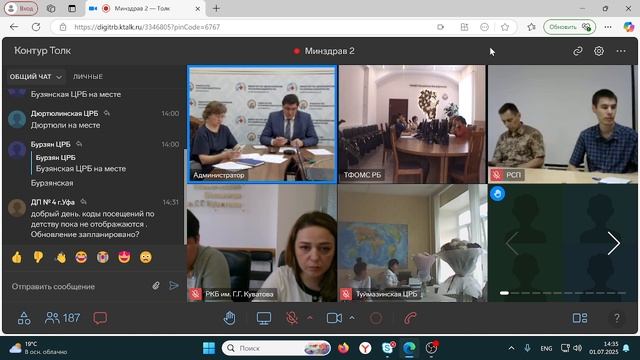Open the shapes apps icon in bottom bar
640x360 pixels.
(24, 318)
